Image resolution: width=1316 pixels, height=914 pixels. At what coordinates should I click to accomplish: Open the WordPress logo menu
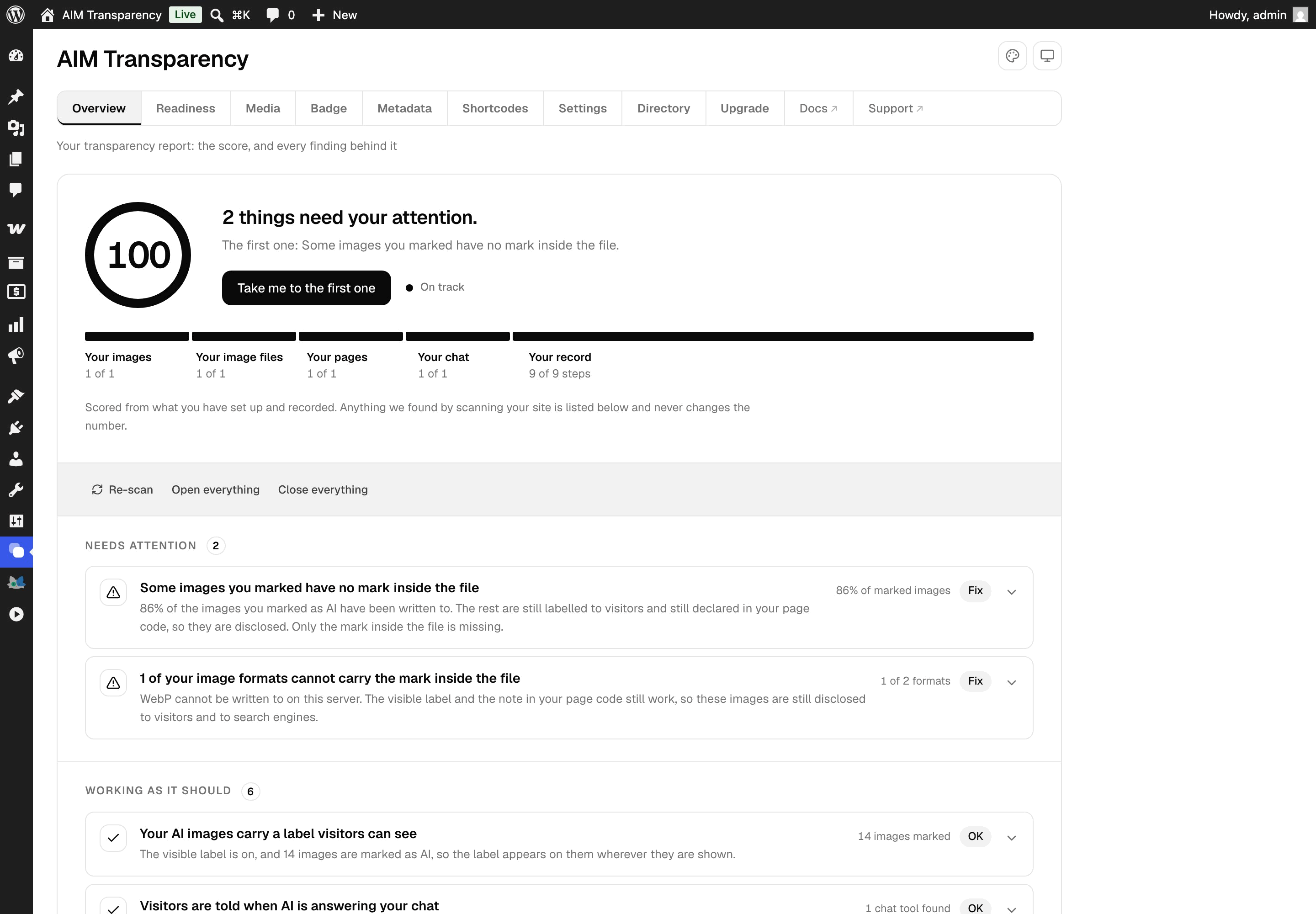16,14
